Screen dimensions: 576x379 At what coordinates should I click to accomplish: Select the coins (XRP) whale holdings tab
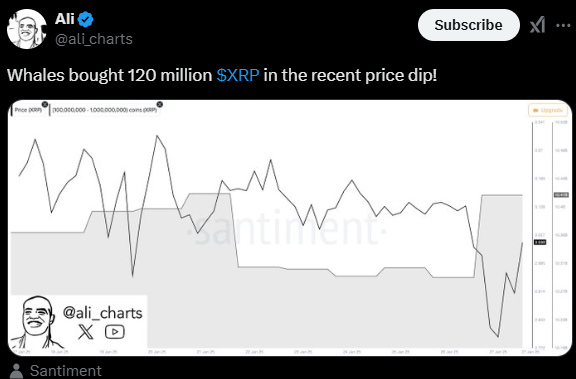pos(105,110)
